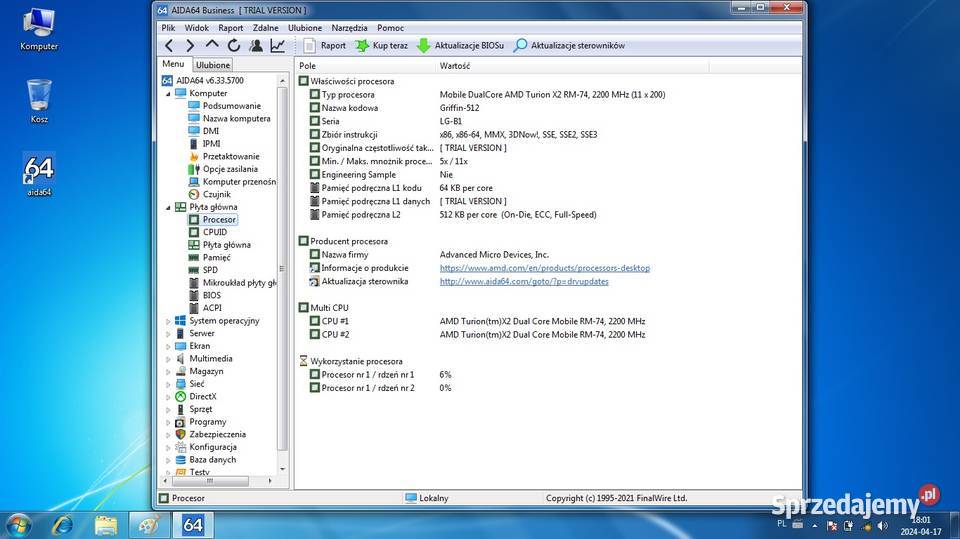Go forward with the right arrow toolbar icon
The width and height of the screenshot is (960, 539).
[x=190, y=45]
